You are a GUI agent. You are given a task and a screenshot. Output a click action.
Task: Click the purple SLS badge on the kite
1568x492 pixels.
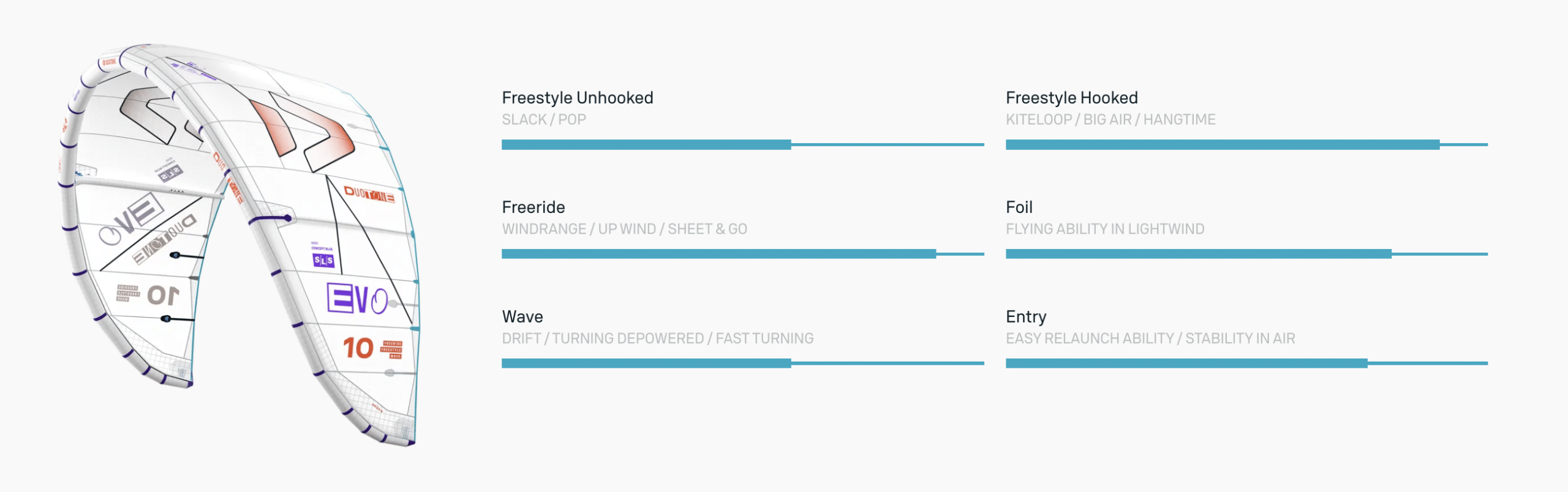[323, 261]
